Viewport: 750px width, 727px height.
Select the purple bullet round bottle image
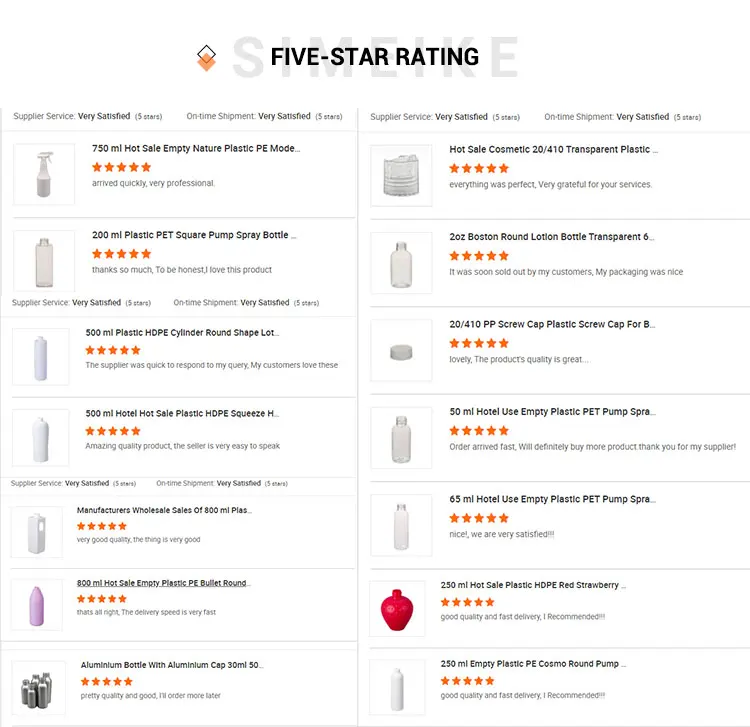pos(37,605)
